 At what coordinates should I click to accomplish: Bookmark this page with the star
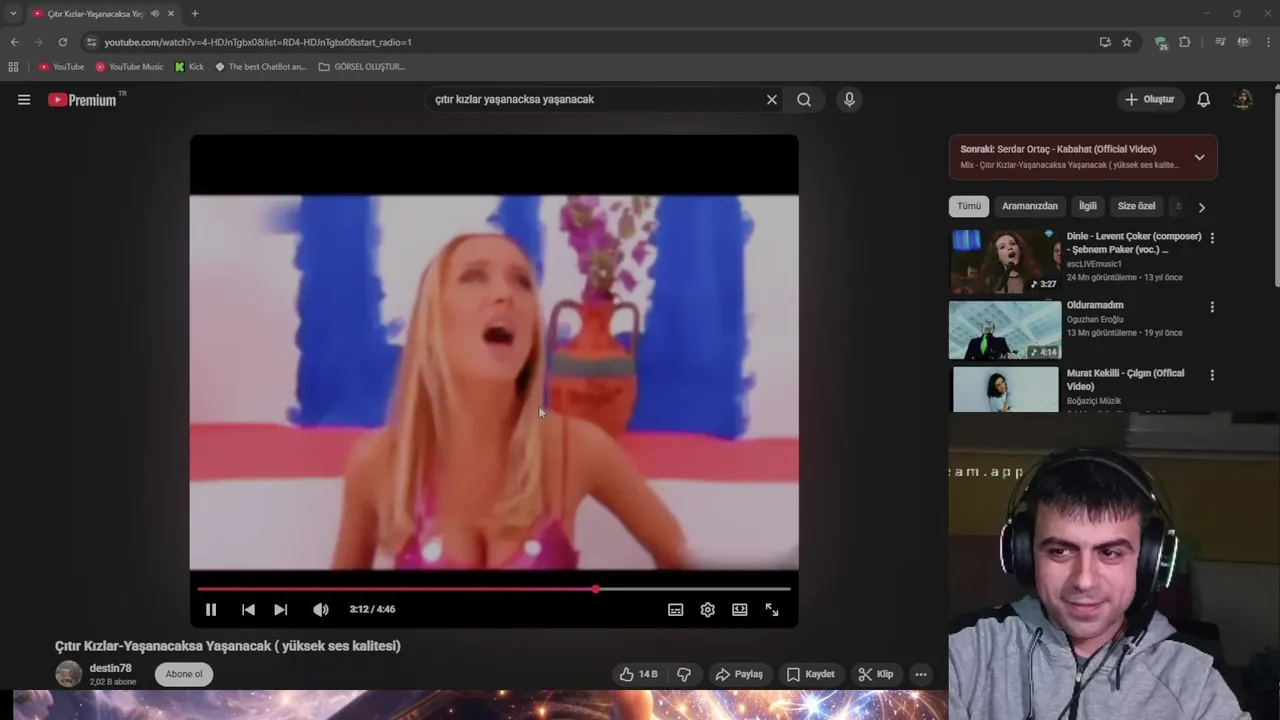[x=1127, y=42]
